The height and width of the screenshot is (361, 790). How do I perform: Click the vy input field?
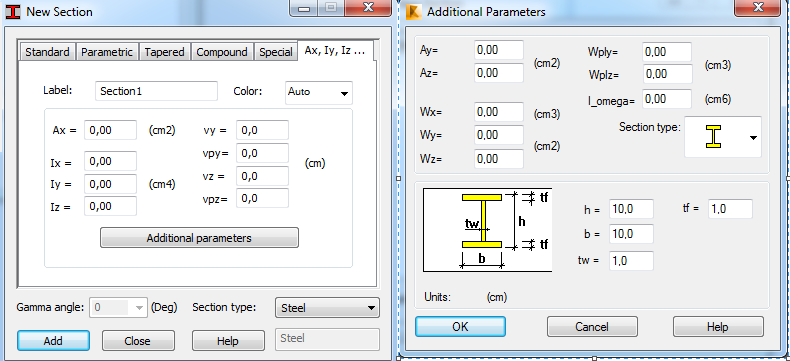tap(262, 130)
